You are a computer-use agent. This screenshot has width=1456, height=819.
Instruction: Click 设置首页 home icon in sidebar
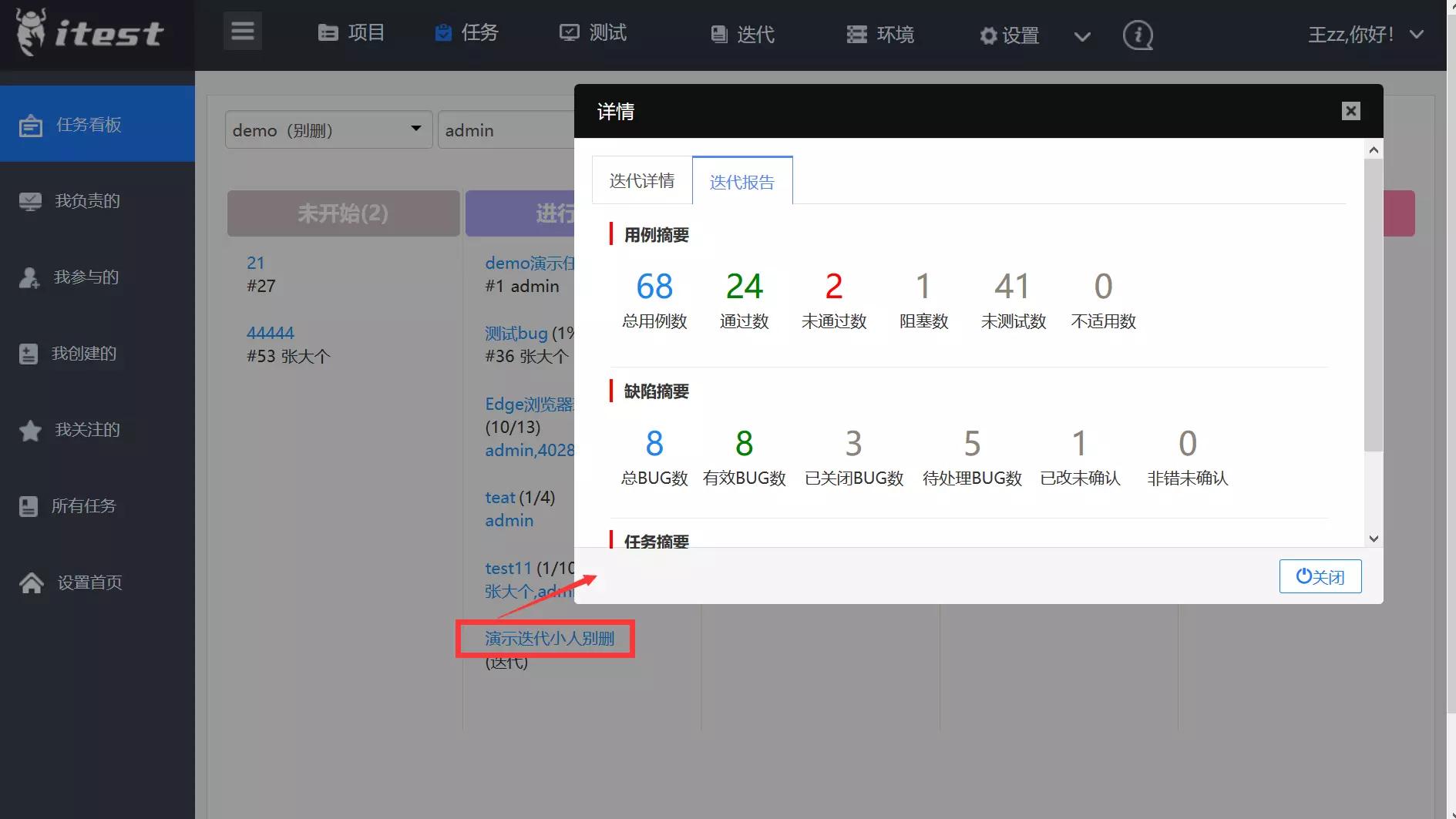click(x=31, y=582)
